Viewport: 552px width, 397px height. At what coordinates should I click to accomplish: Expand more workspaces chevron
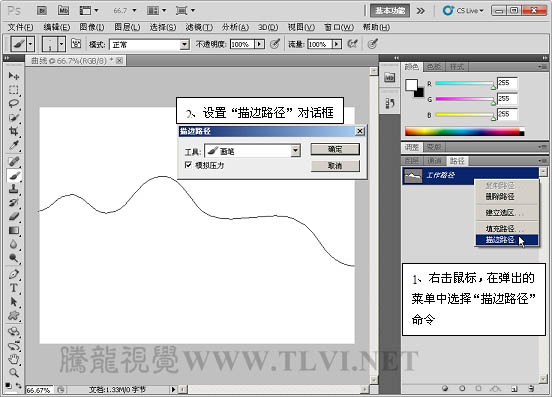click(x=420, y=11)
